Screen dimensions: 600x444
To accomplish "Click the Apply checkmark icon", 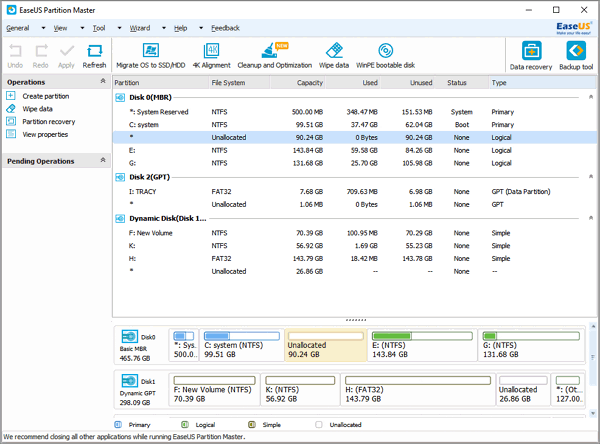I will pyautogui.click(x=67, y=51).
